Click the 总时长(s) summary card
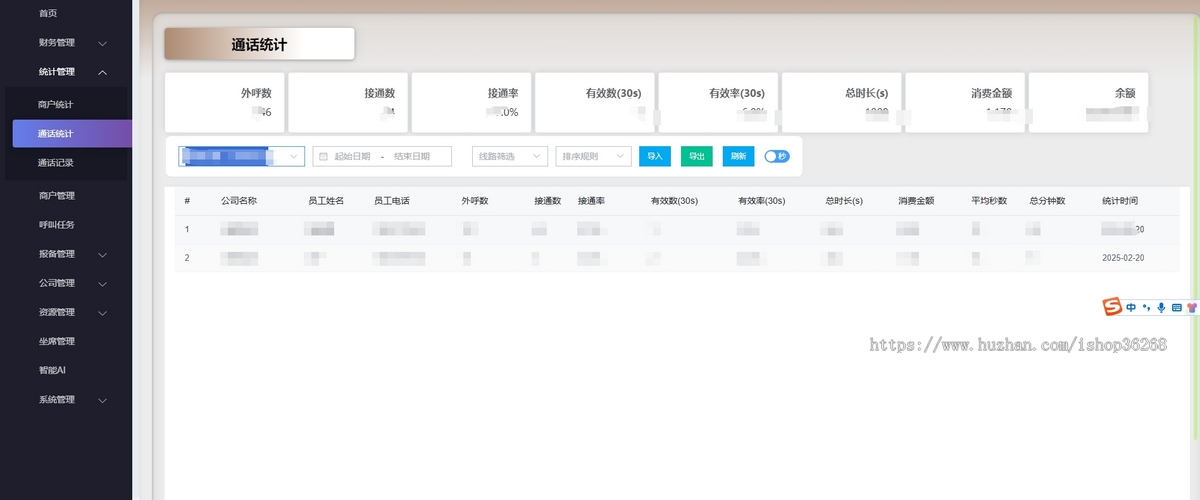The width and height of the screenshot is (1200, 500). [x=842, y=102]
